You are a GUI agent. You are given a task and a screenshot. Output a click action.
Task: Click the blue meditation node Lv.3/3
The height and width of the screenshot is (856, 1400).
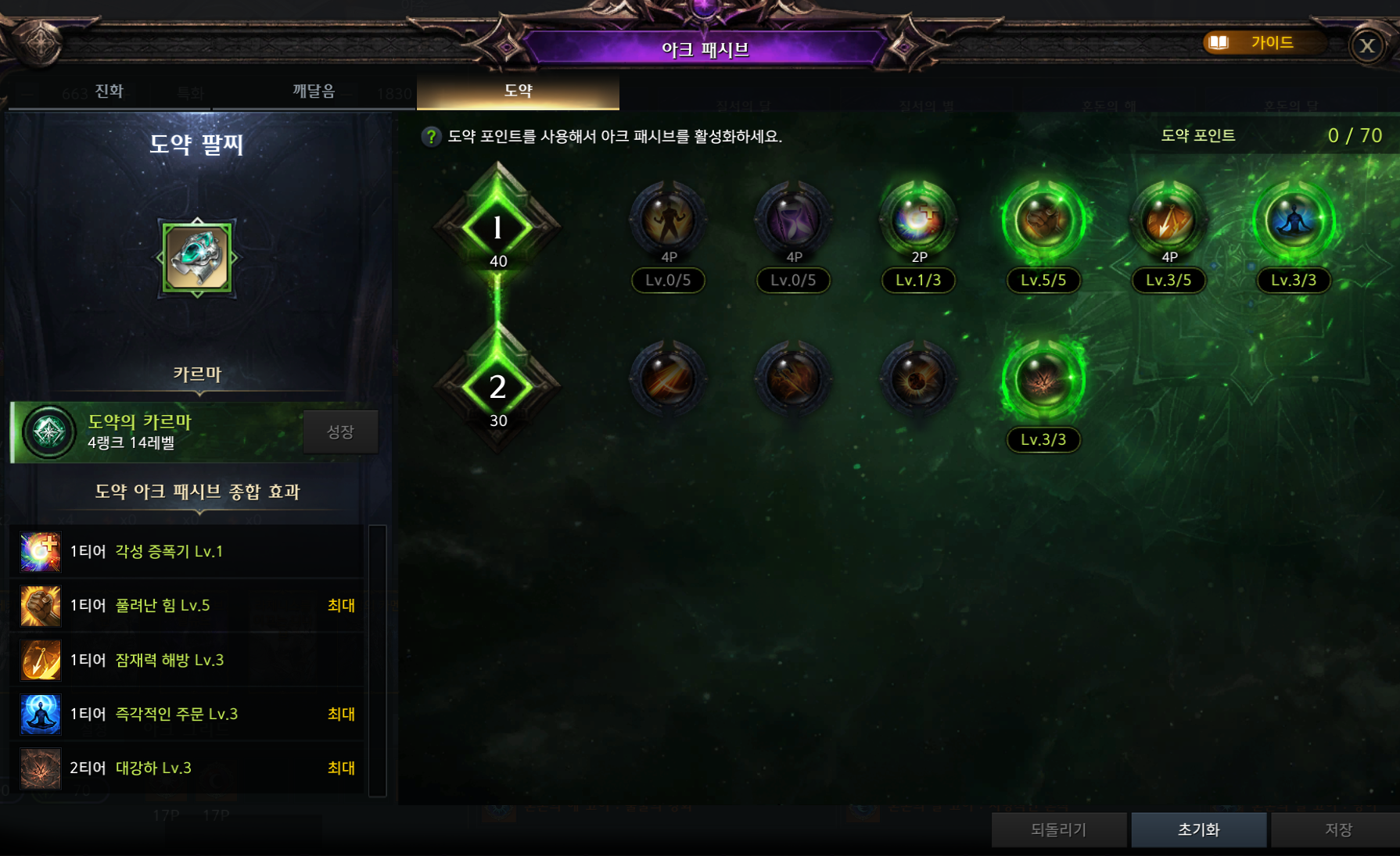[x=1294, y=221]
